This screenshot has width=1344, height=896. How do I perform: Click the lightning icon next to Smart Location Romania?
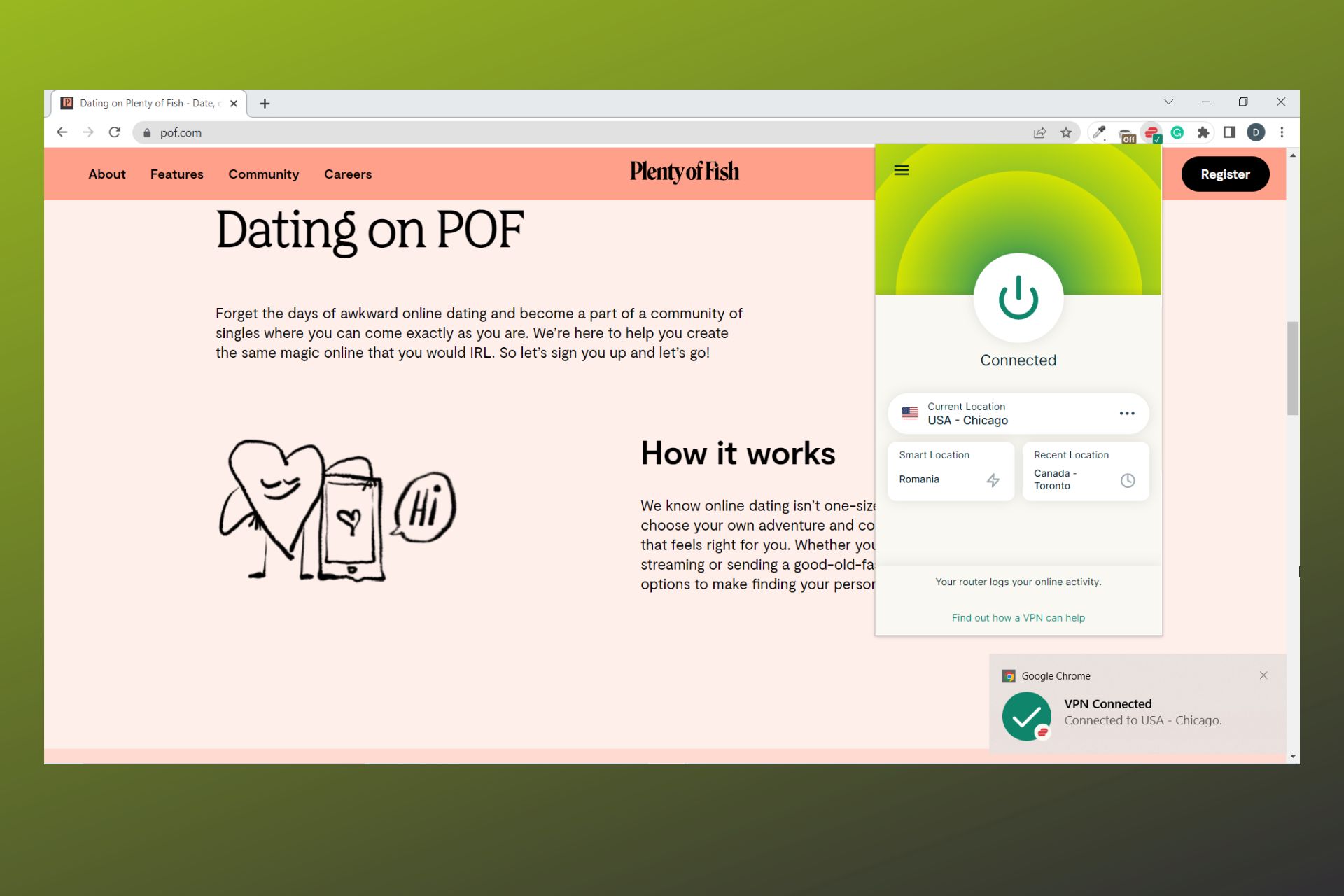(x=993, y=480)
